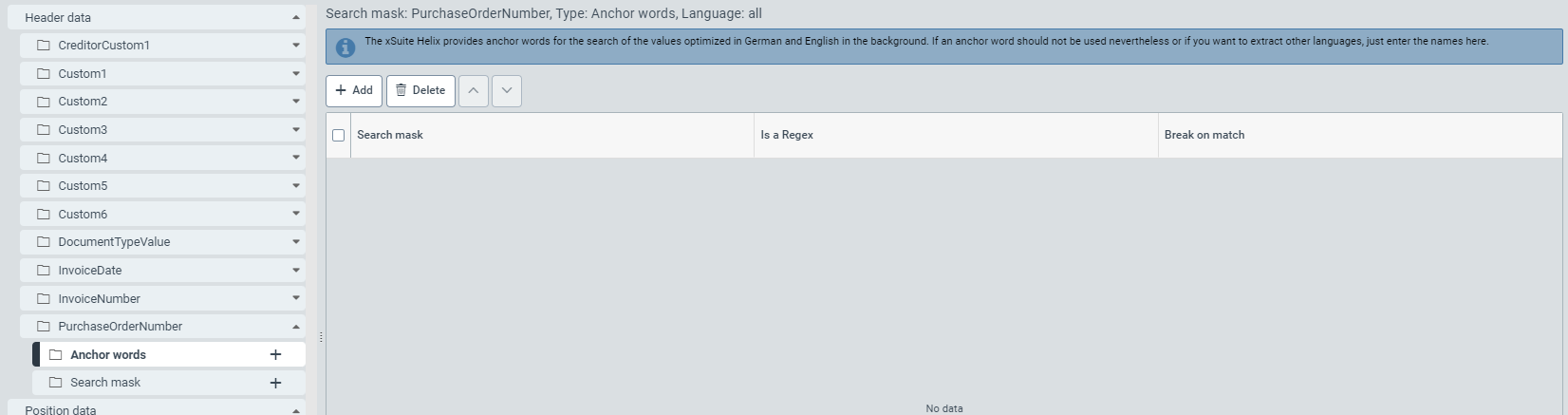Click the Position data section title
Viewport: 1568px width, 415px height.
coord(60,410)
